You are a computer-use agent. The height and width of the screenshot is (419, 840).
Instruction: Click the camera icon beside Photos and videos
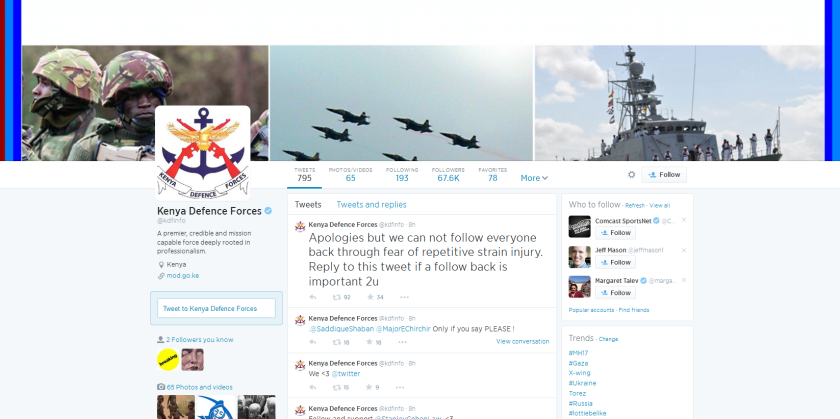click(161, 387)
